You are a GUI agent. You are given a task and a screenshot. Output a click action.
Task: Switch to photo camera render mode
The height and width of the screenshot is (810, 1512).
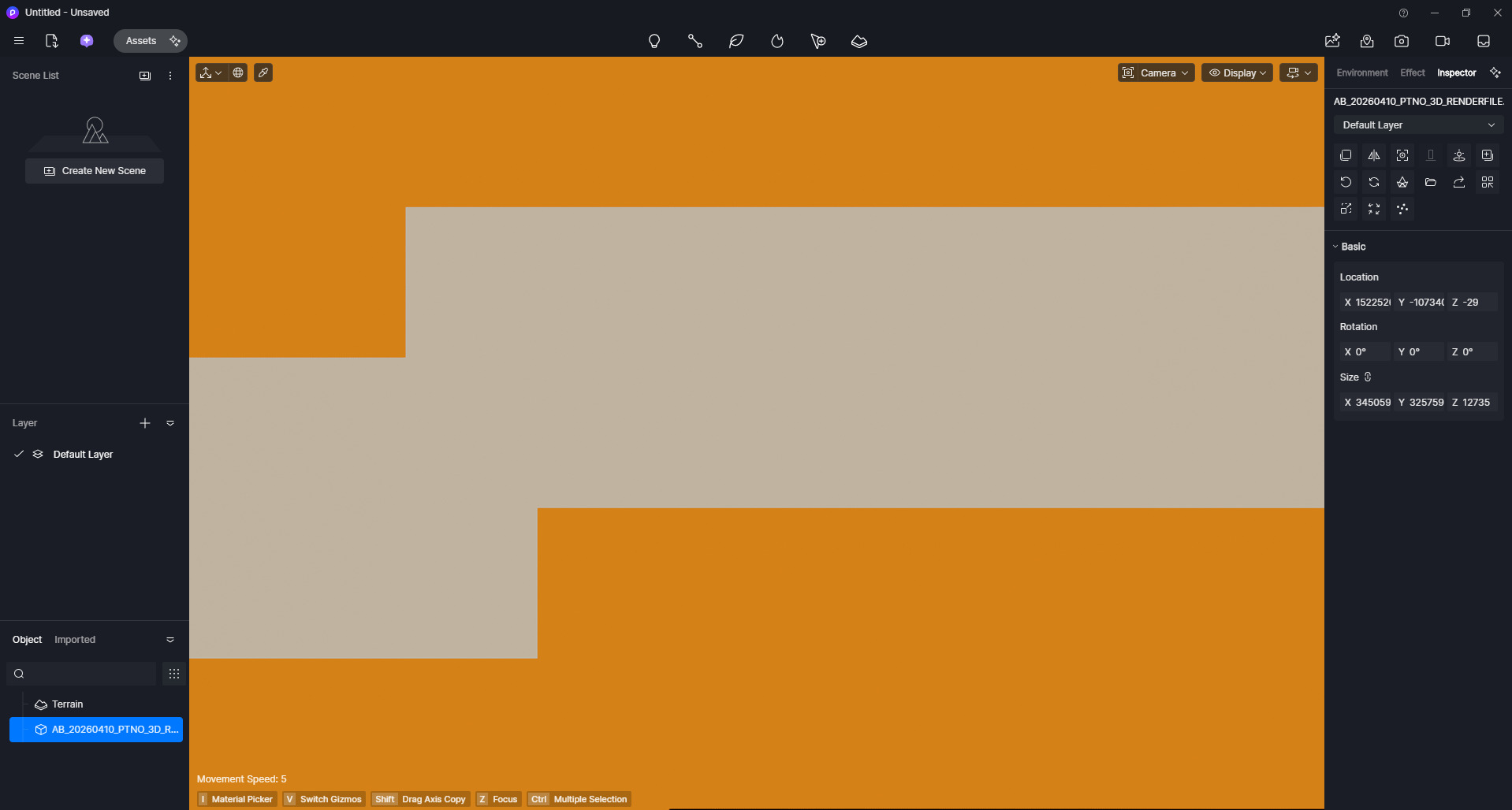tap(1402, 41)
